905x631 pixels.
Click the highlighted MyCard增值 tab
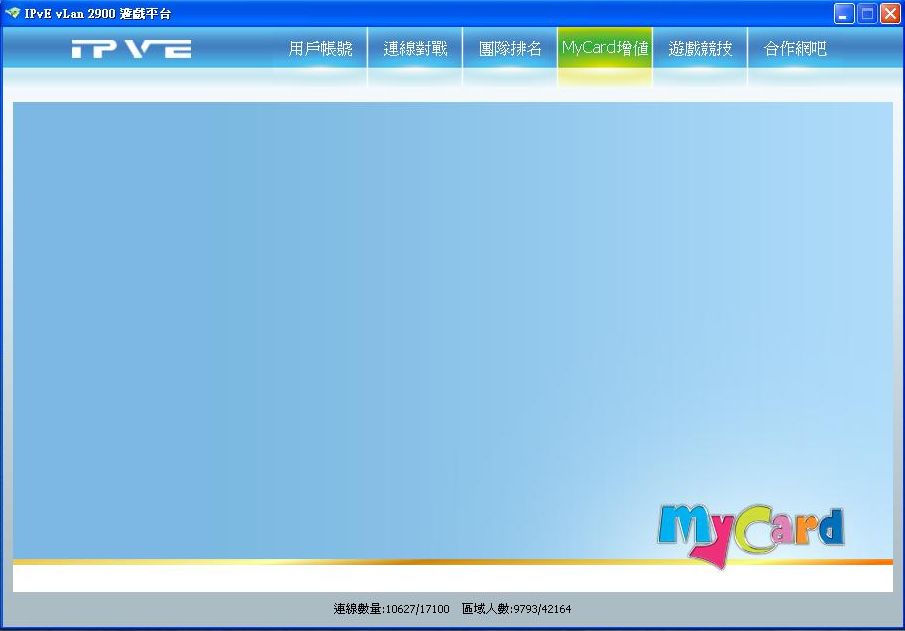pos(605,49)
